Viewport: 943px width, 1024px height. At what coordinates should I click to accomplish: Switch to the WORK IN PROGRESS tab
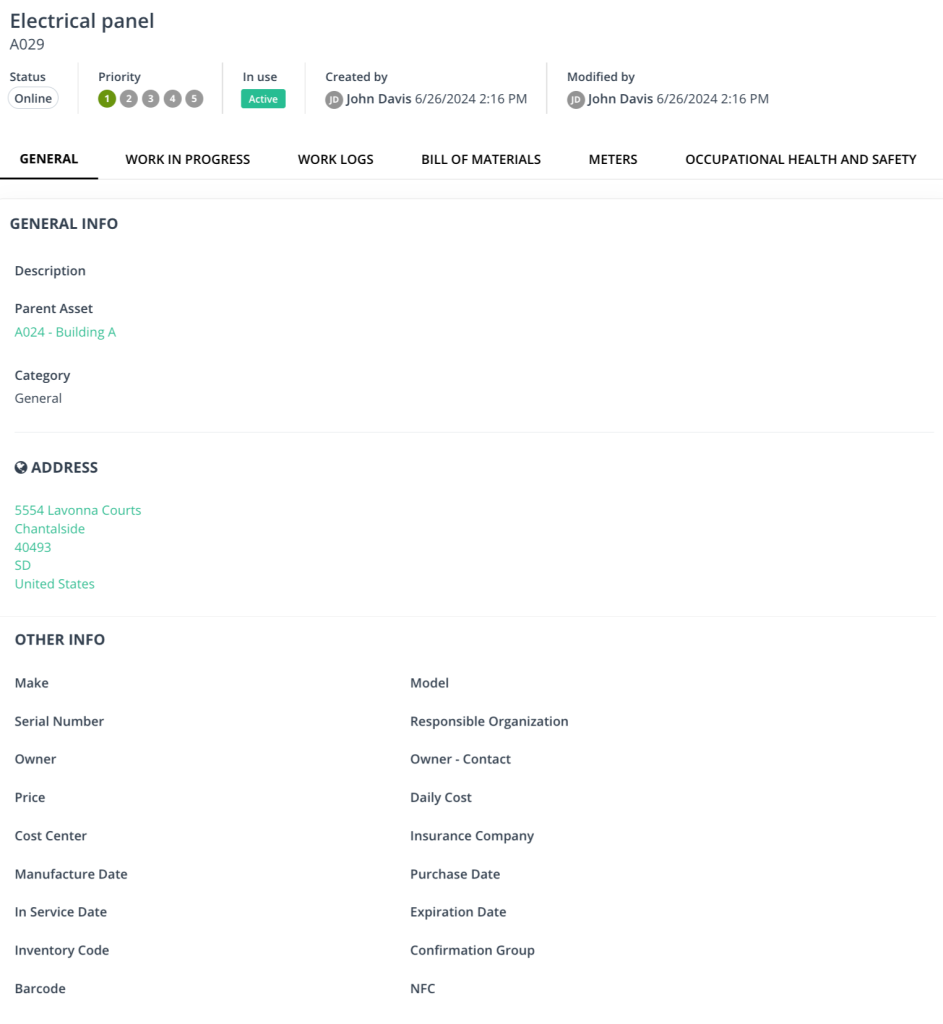[x=187, y=159]
